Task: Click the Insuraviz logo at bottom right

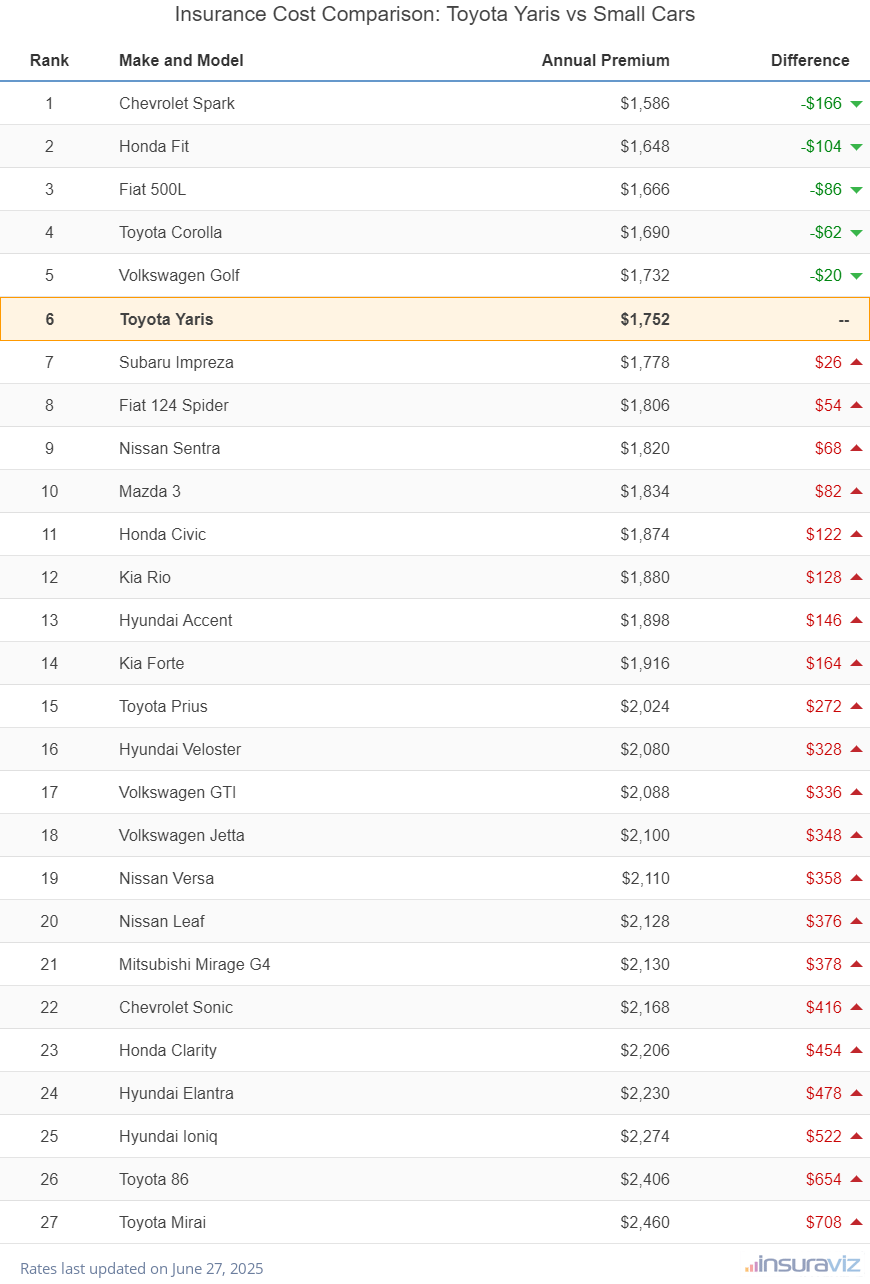Action: tap(802, 1265)
